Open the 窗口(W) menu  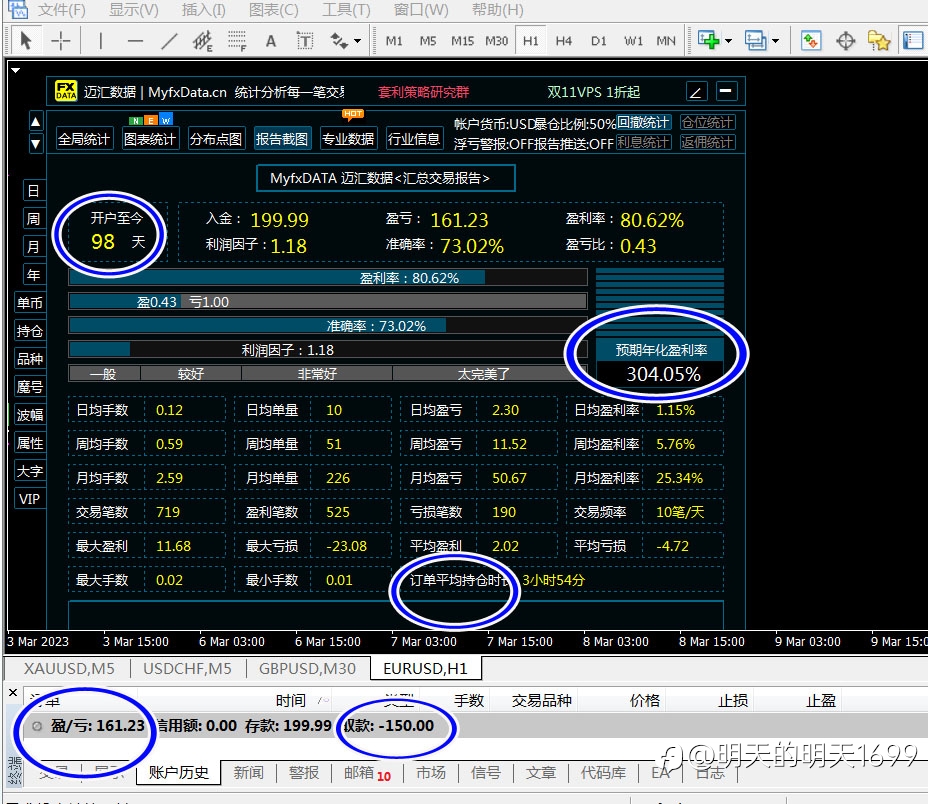[x=421, y=9]
